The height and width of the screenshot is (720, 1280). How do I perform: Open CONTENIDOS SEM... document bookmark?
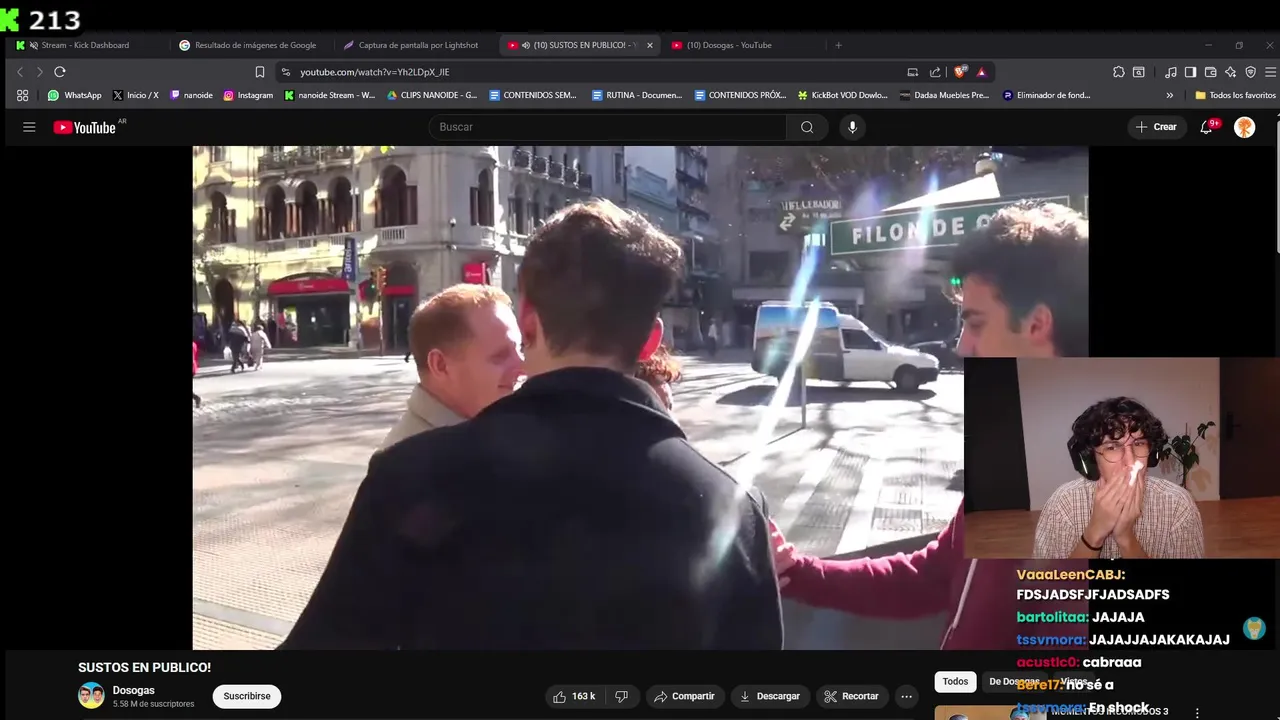click(x=533, y=95)
